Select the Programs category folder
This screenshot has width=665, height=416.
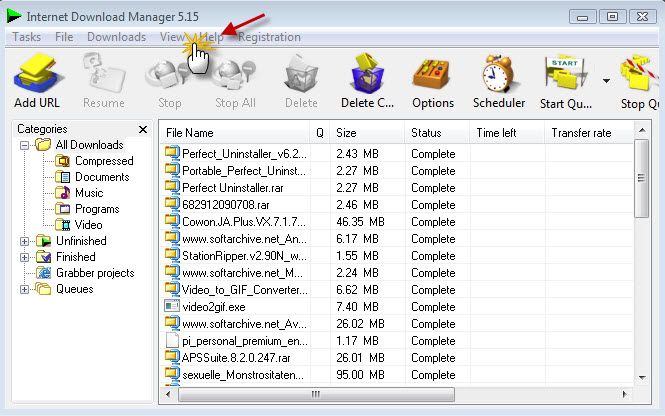97,209
